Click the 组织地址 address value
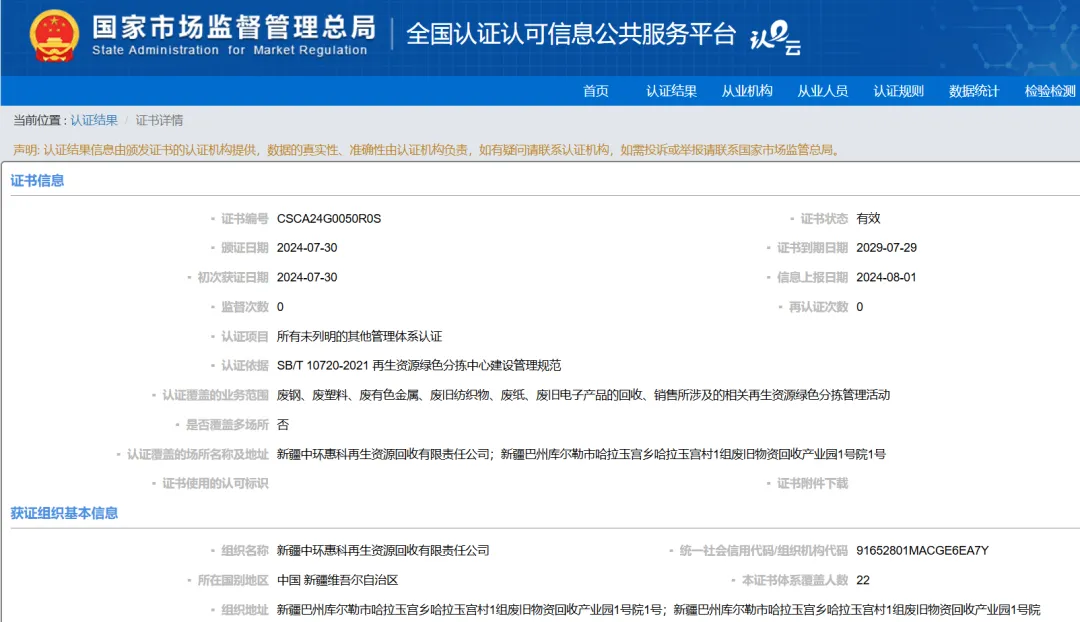The height and width of the screenshot is (622, 1080). (658, 610)
